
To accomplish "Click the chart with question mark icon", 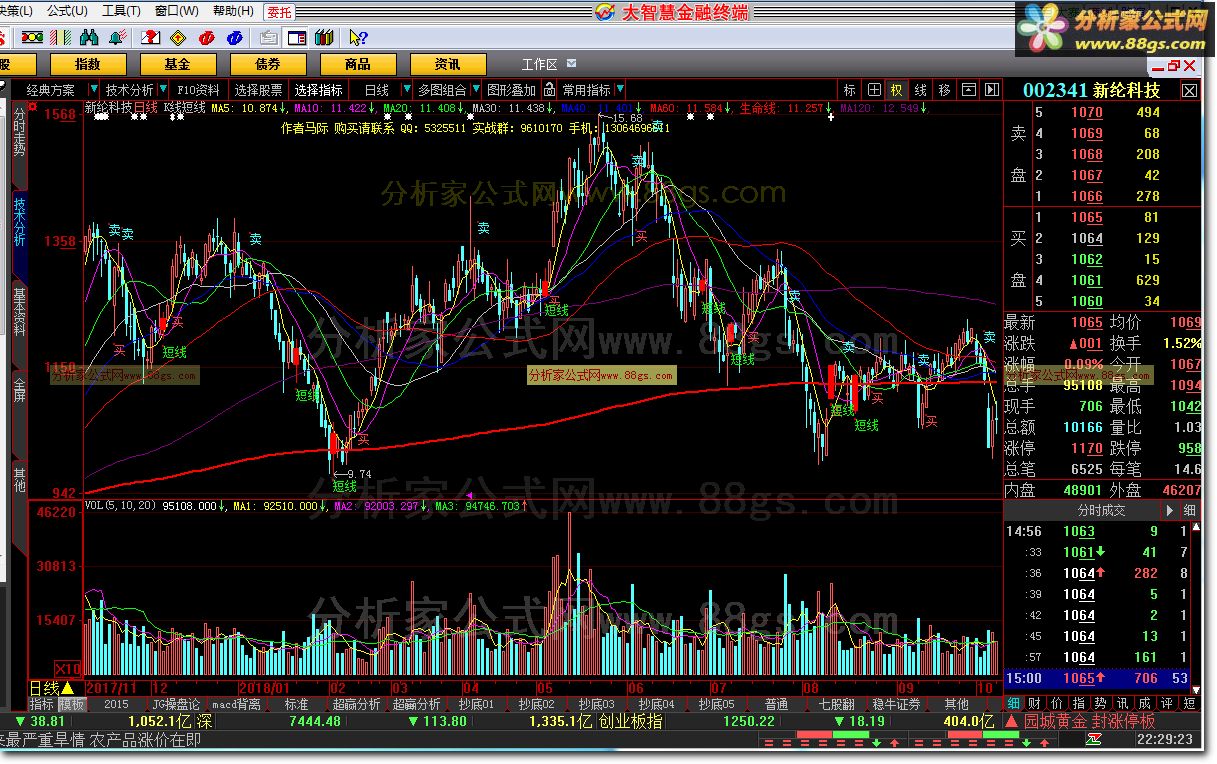I will tap(150, 38).
